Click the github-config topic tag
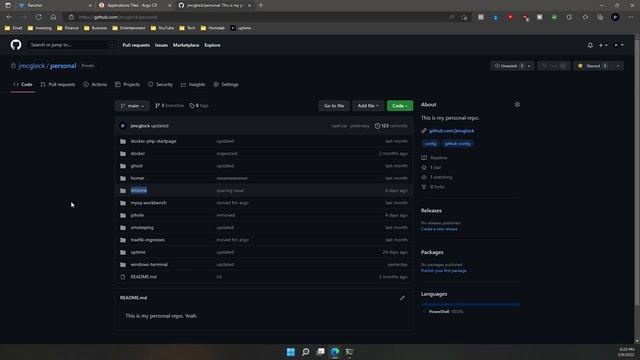640x360 pixels. pos(458,144)
